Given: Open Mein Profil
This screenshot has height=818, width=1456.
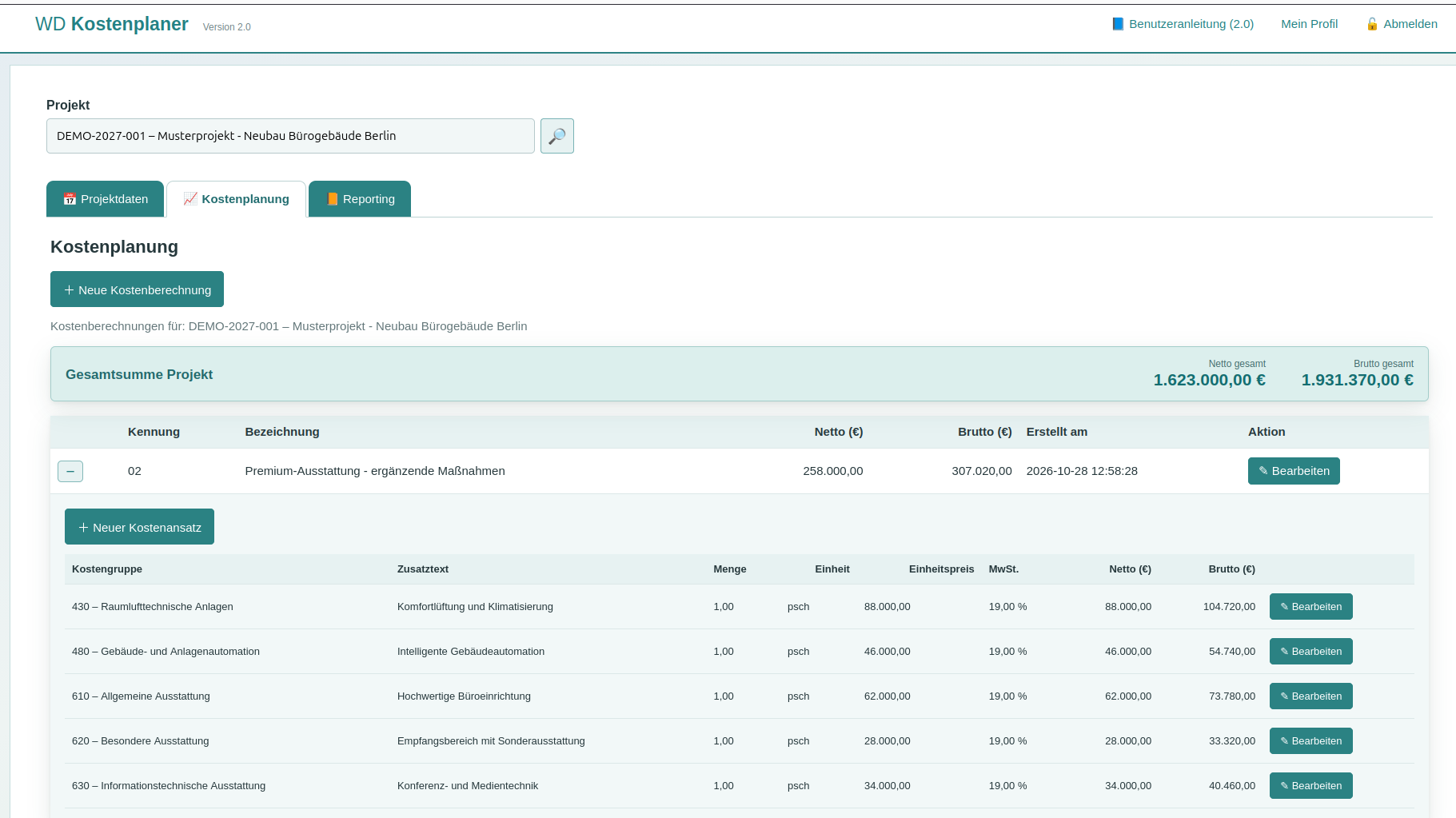Looking at the screenshot, I should tap(1309, 24).
